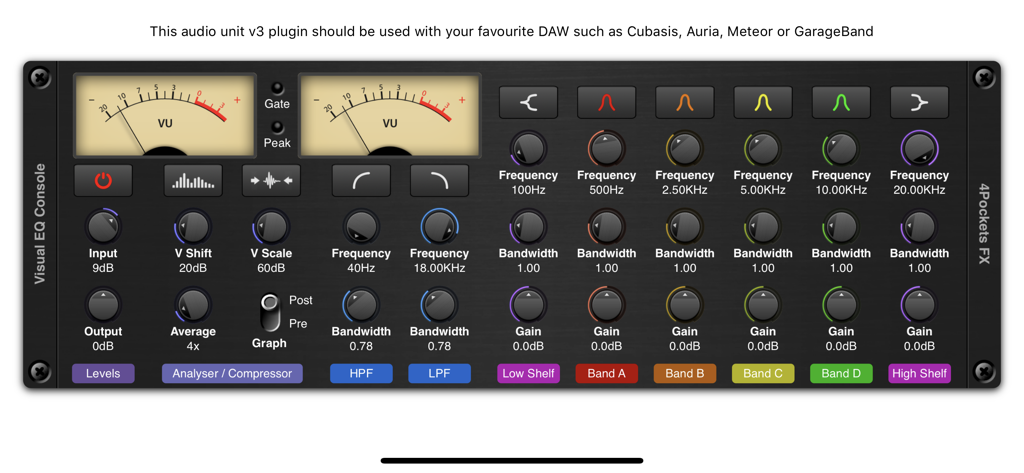
Task: Toggle the Low Shelf curve button
Action: 528,103
